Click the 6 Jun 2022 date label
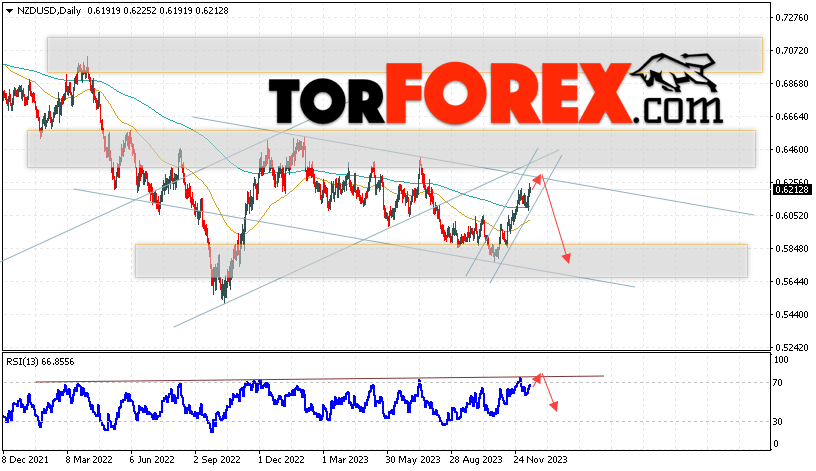 (x=152, y=460)
